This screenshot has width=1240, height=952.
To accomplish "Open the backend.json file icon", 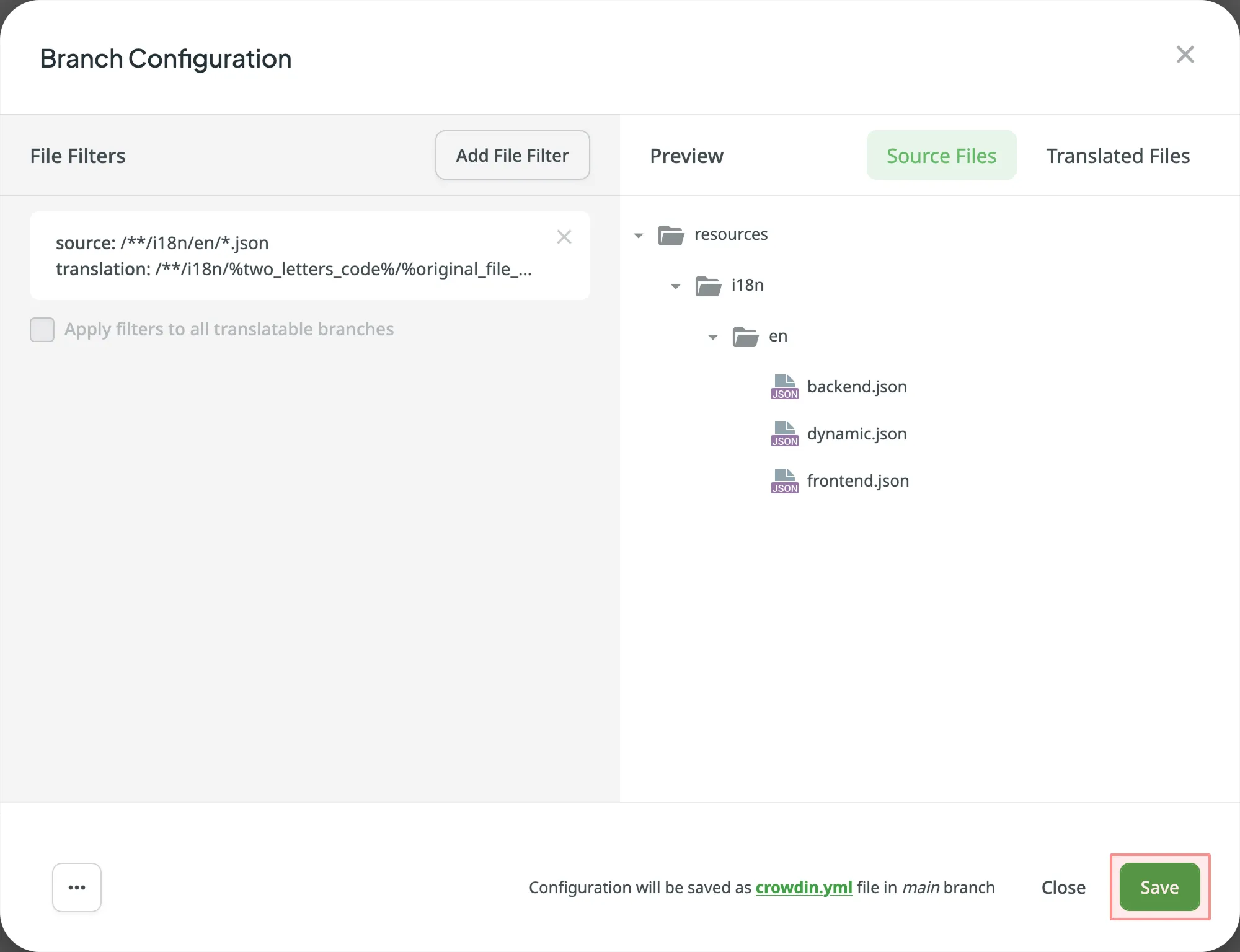I will (784, 386).
